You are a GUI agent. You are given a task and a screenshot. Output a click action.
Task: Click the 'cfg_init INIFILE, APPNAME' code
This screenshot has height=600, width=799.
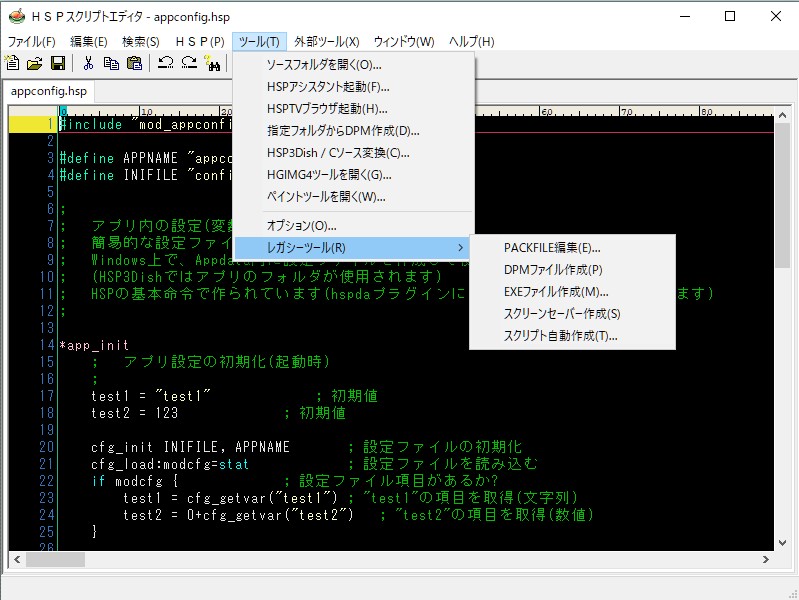click(x=190, y=447)
